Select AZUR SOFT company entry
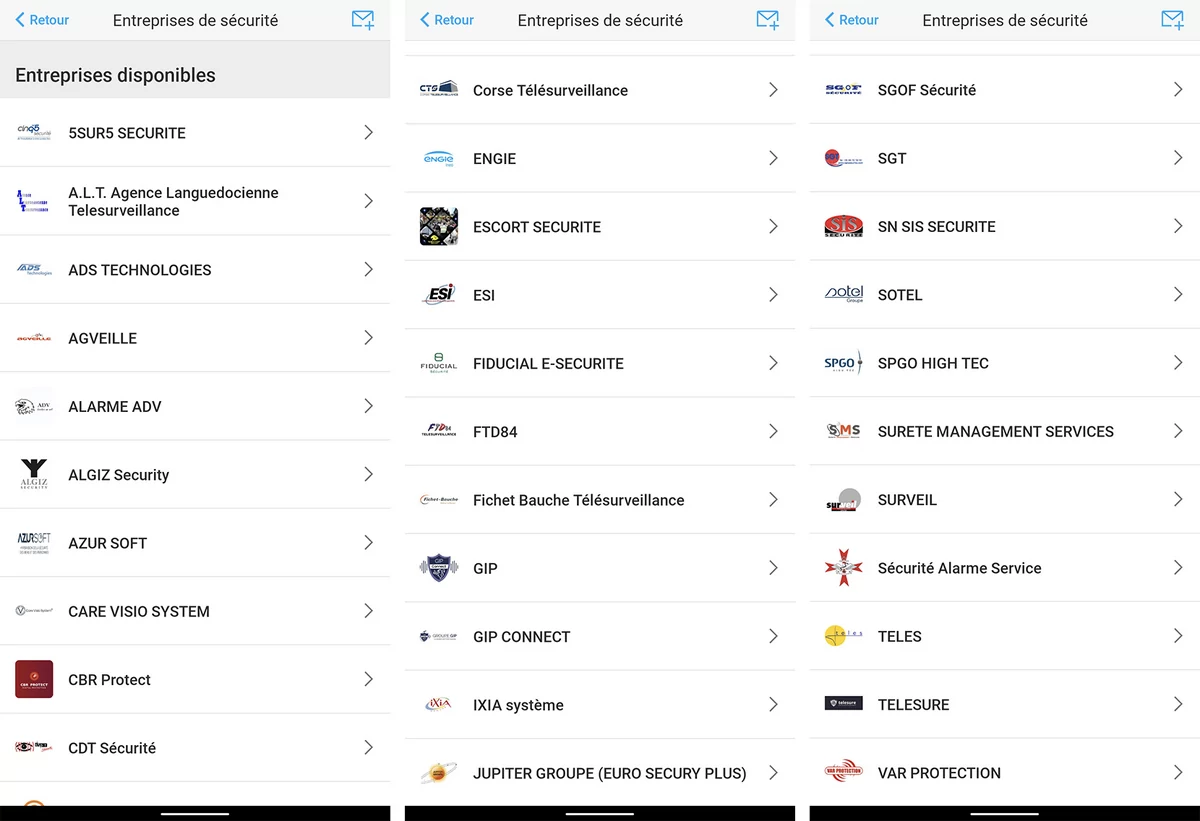 195,543
